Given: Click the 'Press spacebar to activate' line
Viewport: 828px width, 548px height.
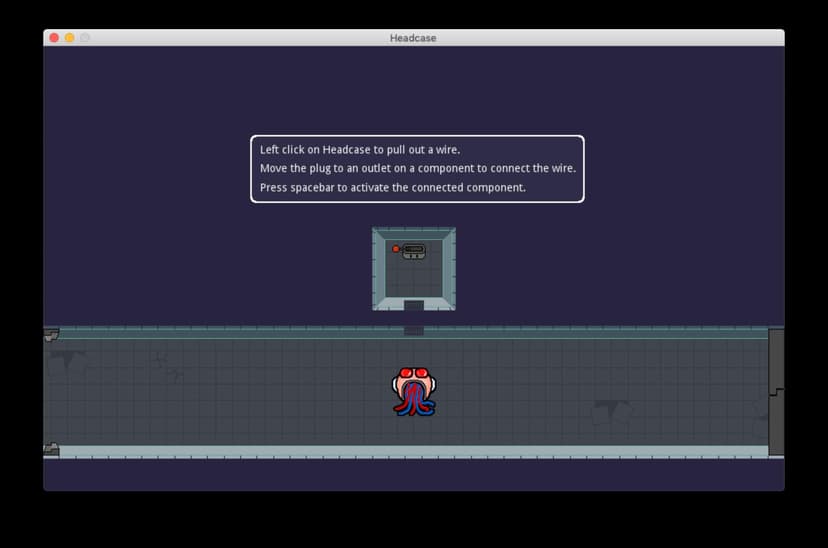Looking at the screenshot, I should click(x=393, y=187).
